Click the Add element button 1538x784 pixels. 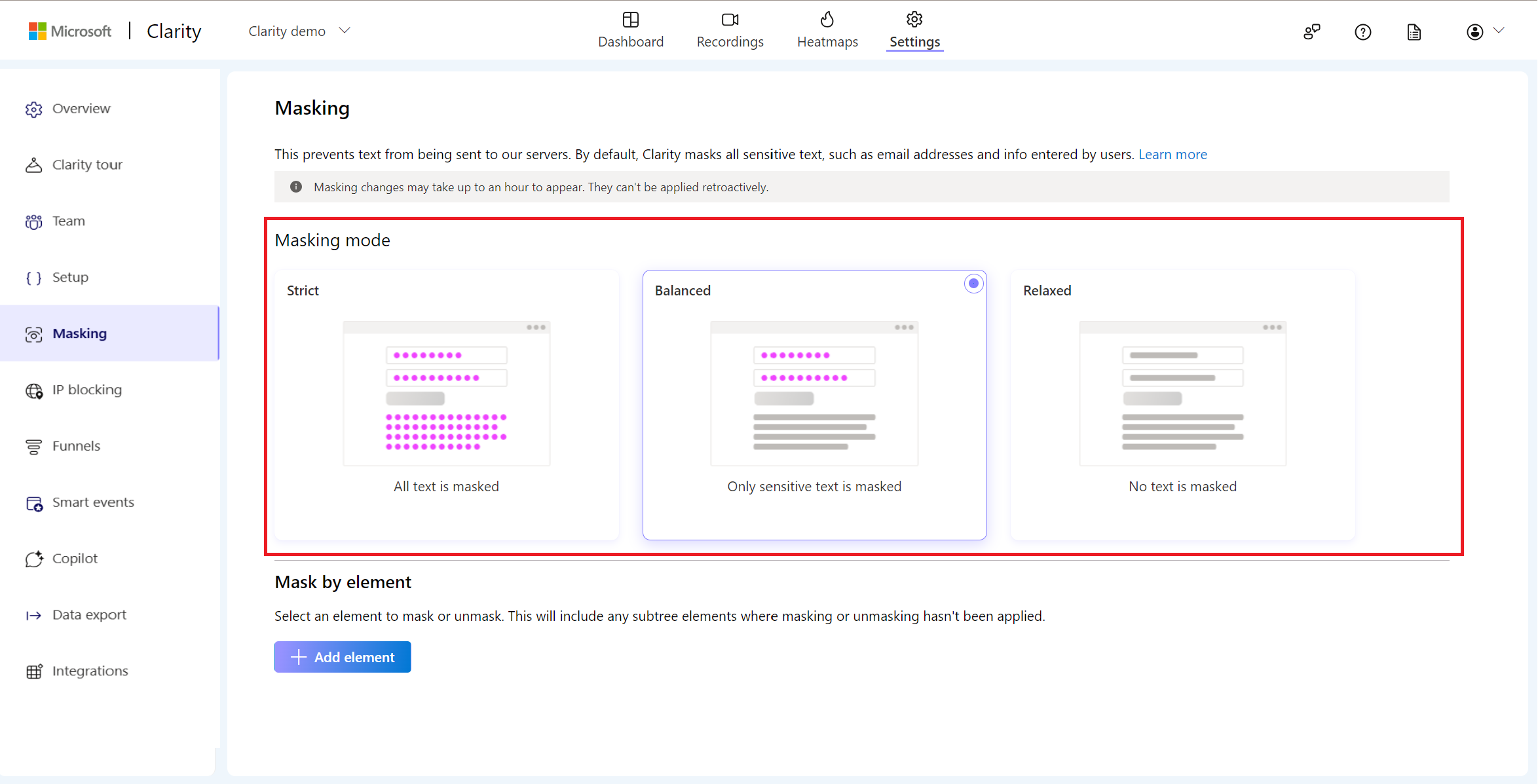[x=343, y=657]
